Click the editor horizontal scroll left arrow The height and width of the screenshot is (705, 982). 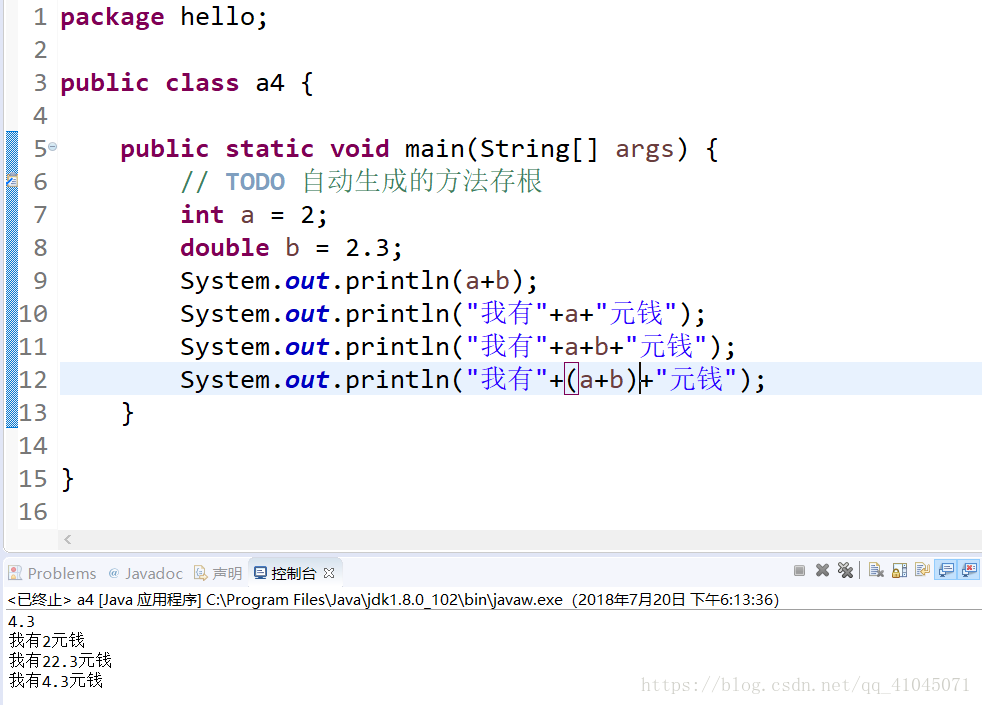click(68, 539)
